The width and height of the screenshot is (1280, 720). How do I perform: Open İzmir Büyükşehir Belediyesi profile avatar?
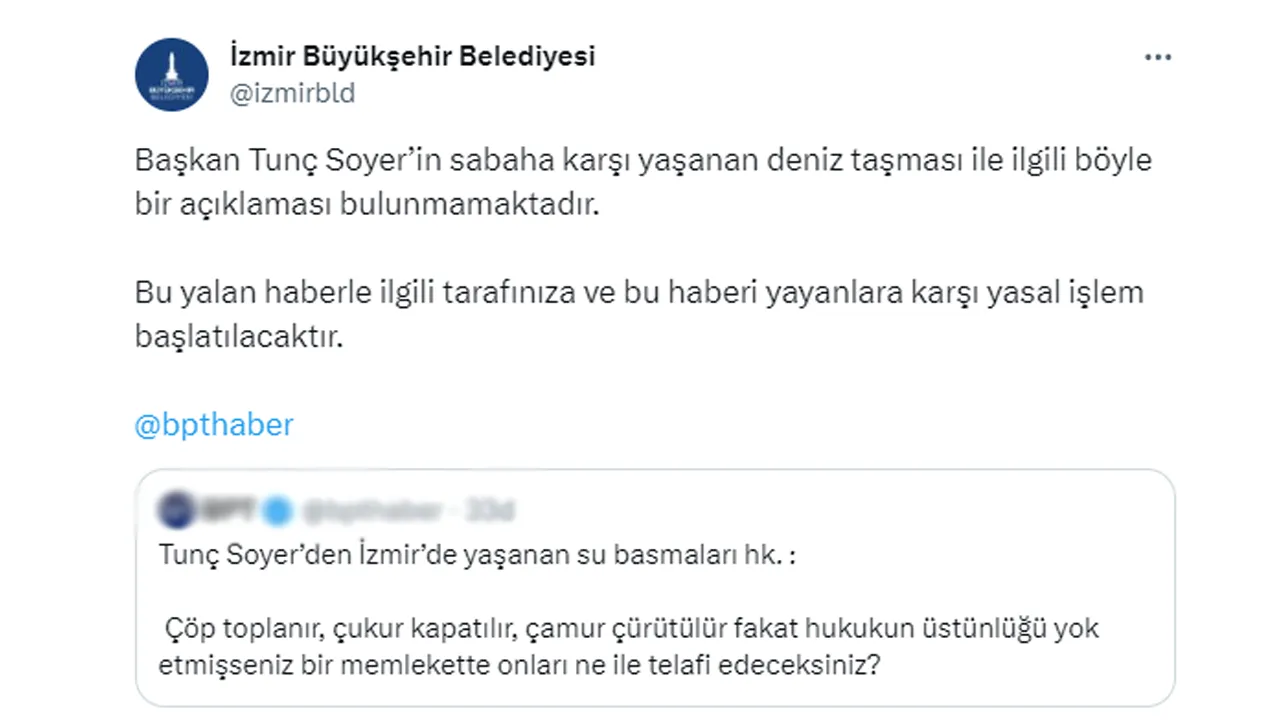click(x=172, y=75)
